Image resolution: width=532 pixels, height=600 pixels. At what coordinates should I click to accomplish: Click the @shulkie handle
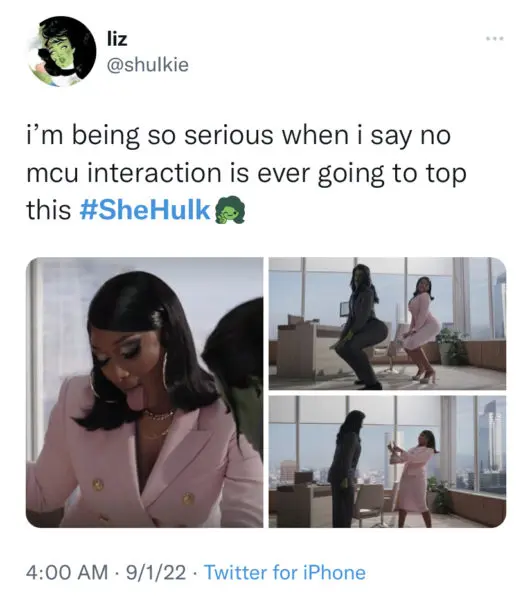[x=147, y=65]
